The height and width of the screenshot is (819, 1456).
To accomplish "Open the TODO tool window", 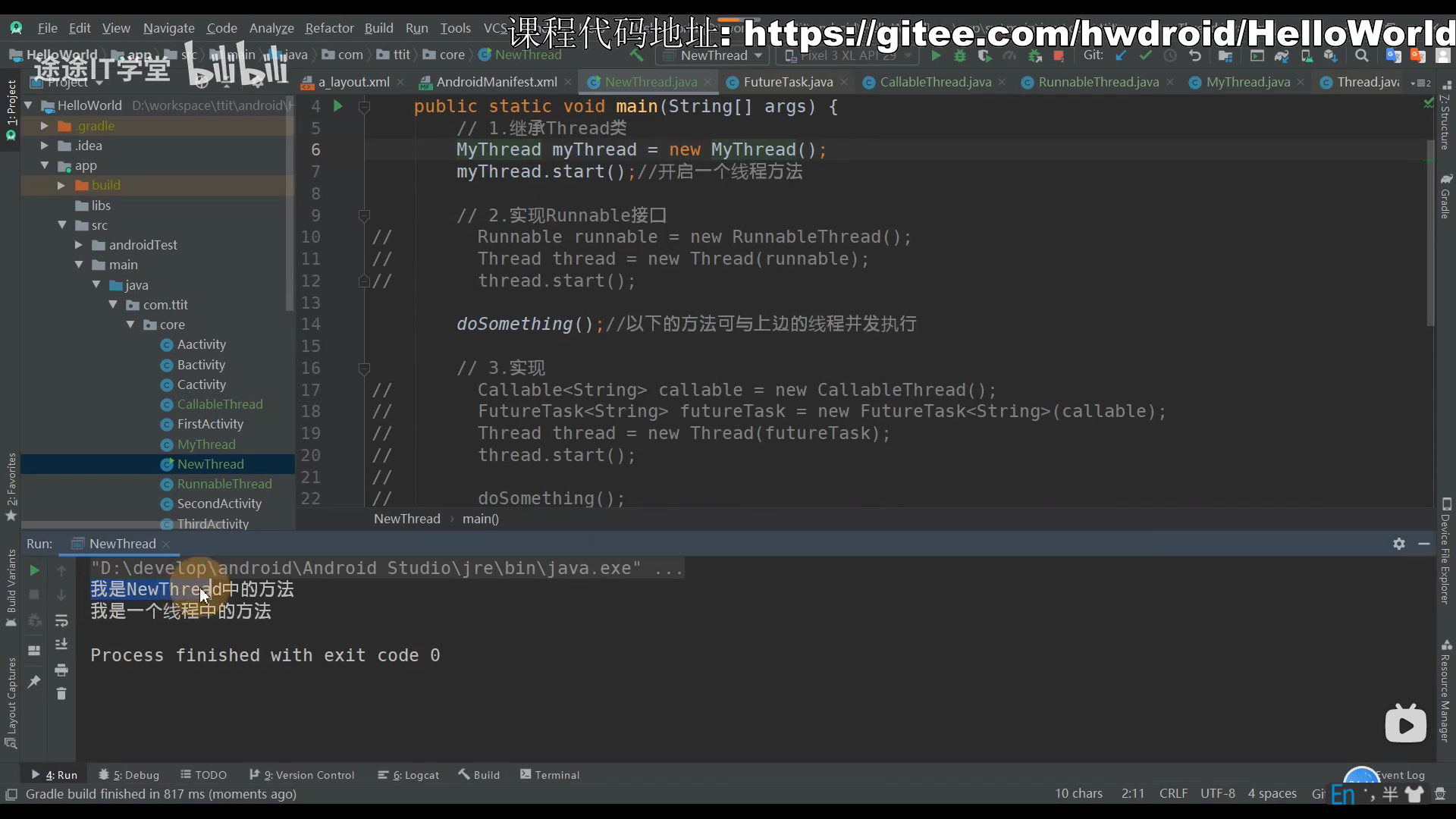I will pyautogui.click(x=203, y=775).
